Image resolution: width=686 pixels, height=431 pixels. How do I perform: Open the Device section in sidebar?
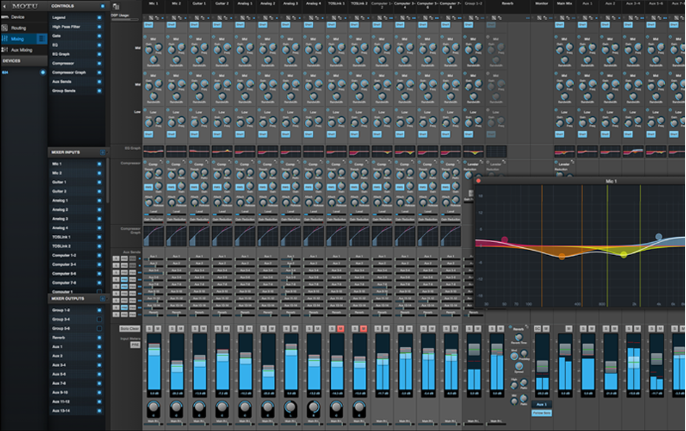pos(18,17)
